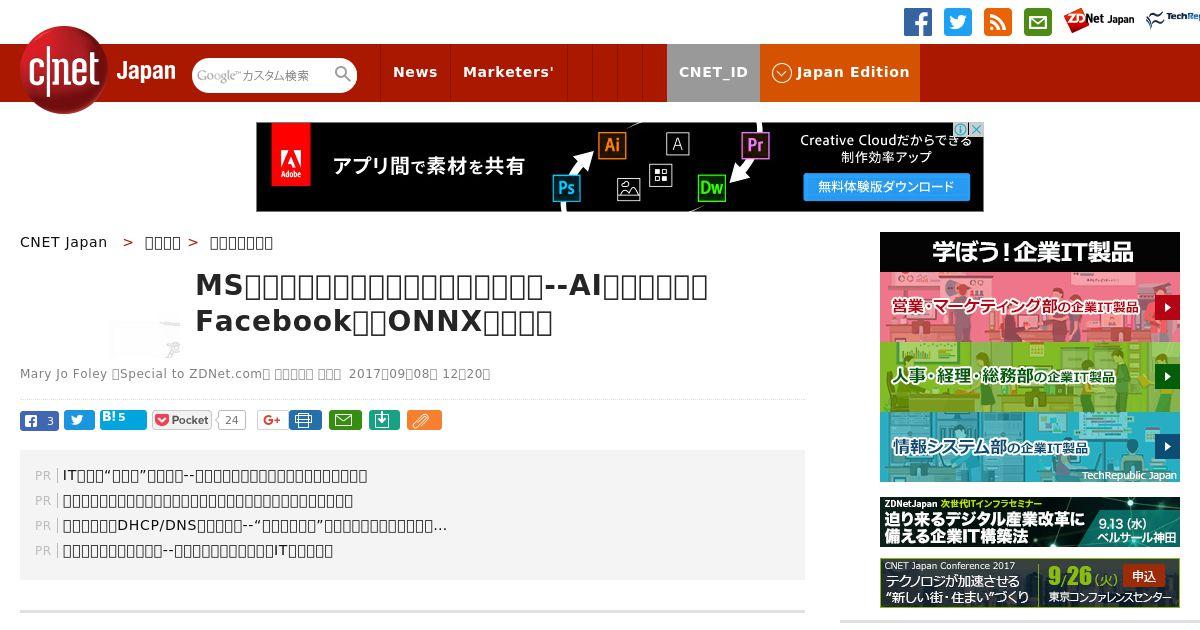This screenshot has height=630, width=1200.
Task: Email the article using green envelope button
Action: tap(345, 420)
